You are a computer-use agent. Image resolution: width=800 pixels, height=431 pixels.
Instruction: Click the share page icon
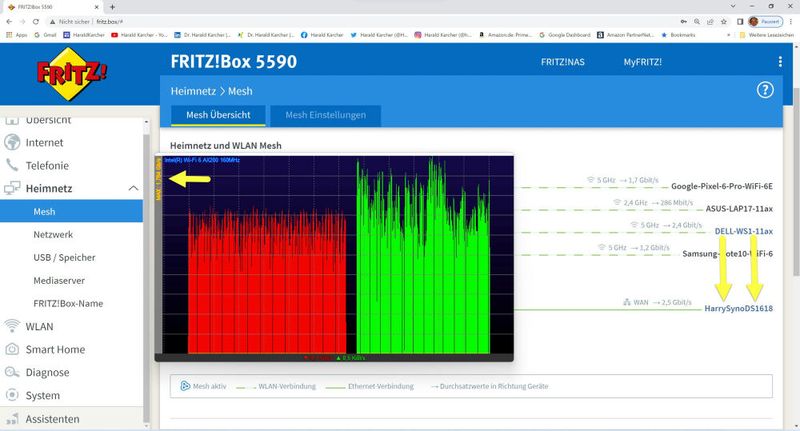click(710, 21)
